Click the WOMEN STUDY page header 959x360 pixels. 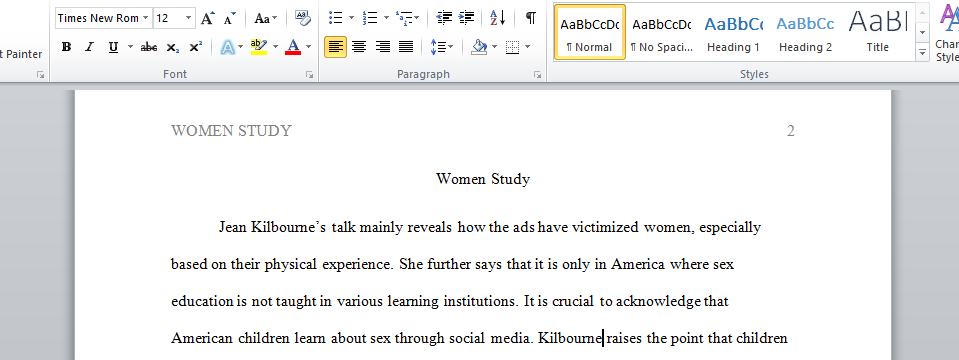point(232,131)
